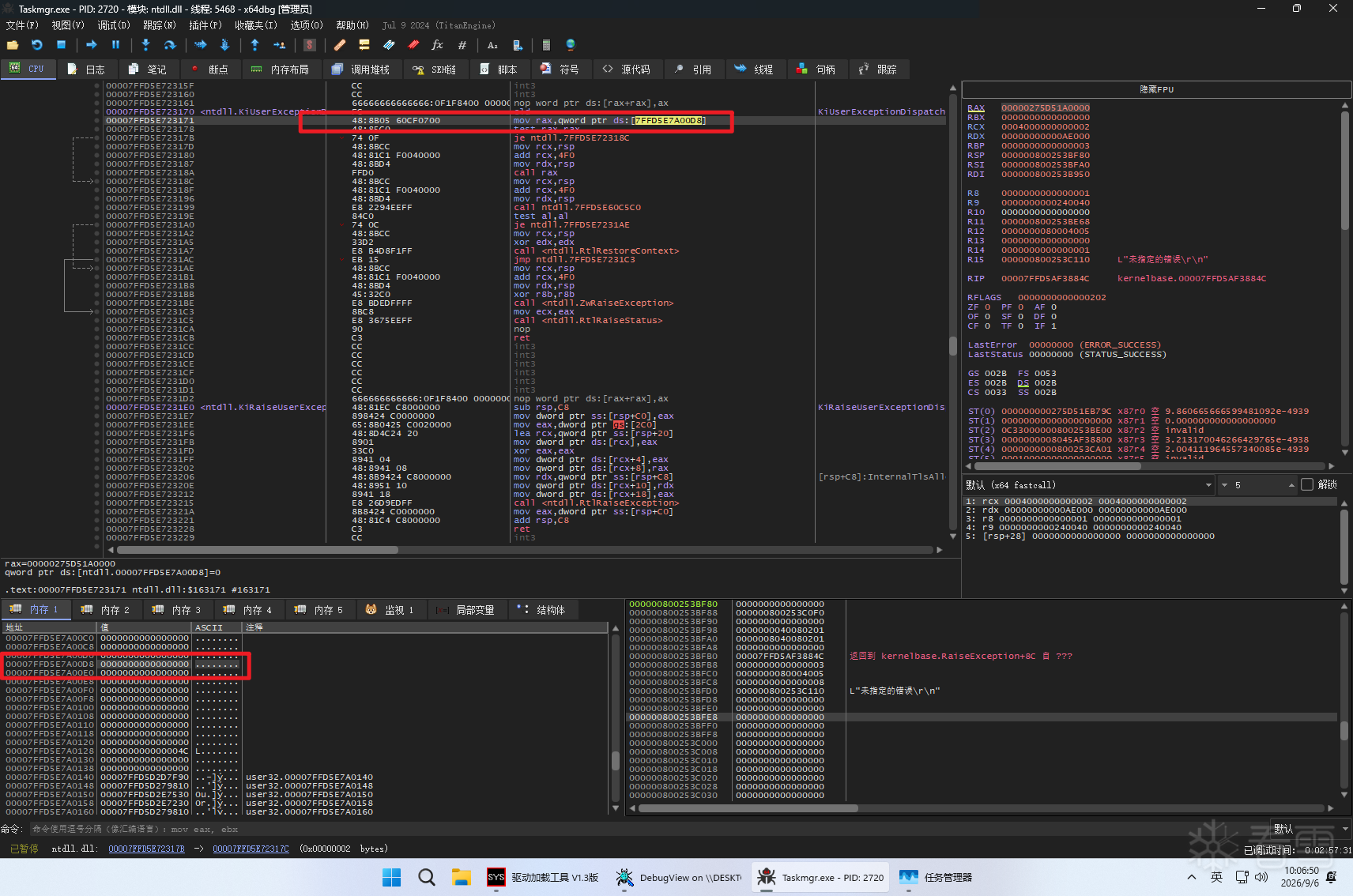Click the disassembly vertical scrollbar thumb
Screen dimensions: 1353x896
click(x=953, y=346)
